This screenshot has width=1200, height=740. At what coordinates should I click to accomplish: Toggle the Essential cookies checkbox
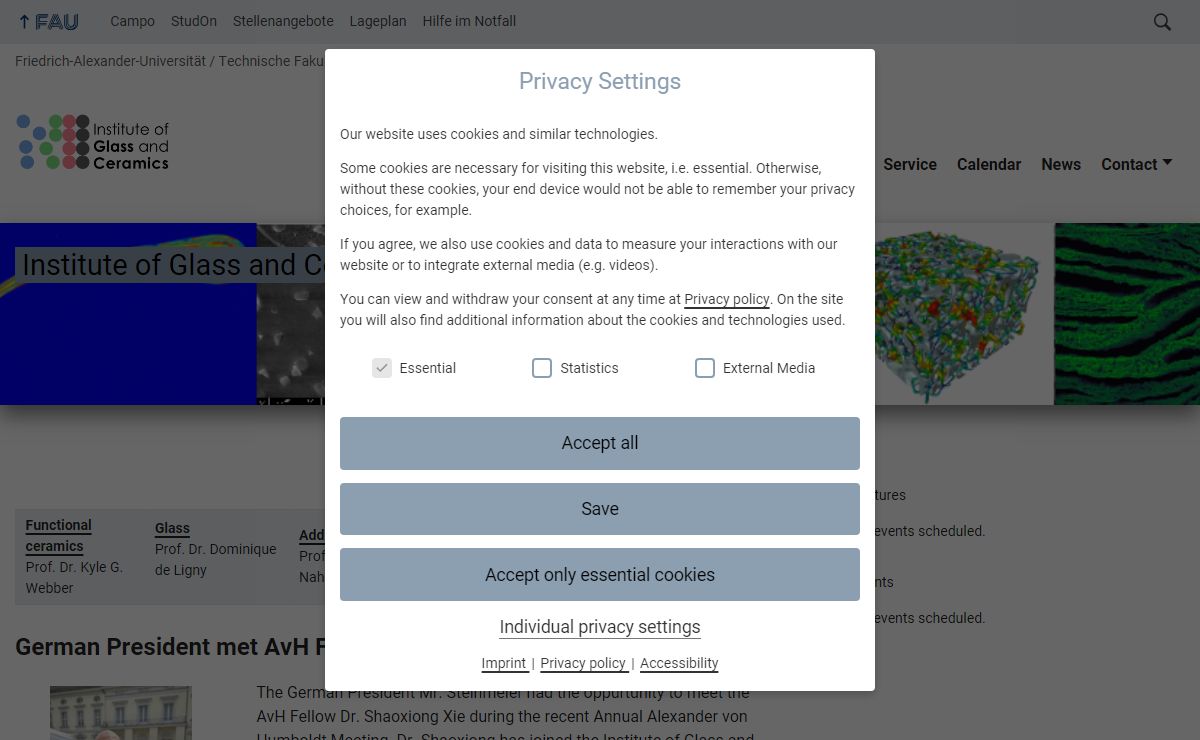coord(382,368)
